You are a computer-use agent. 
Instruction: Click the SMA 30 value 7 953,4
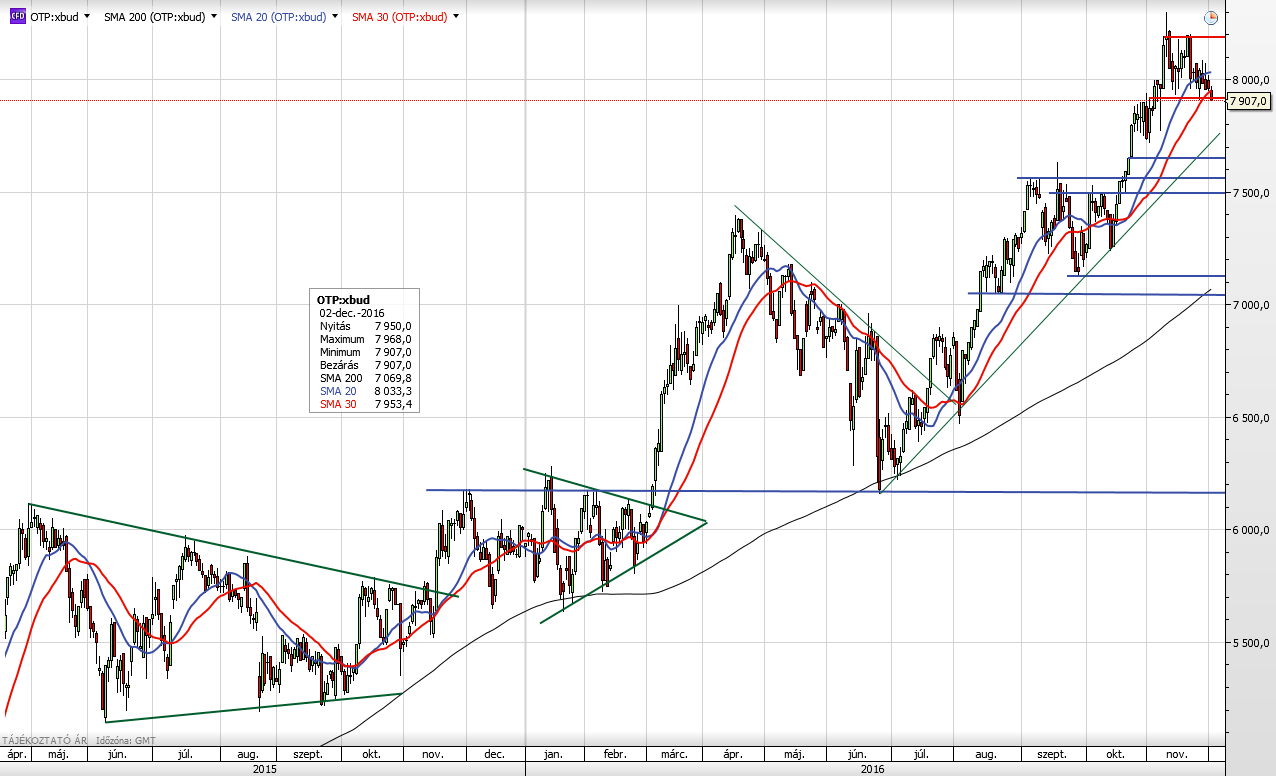(x=393, y=404)
